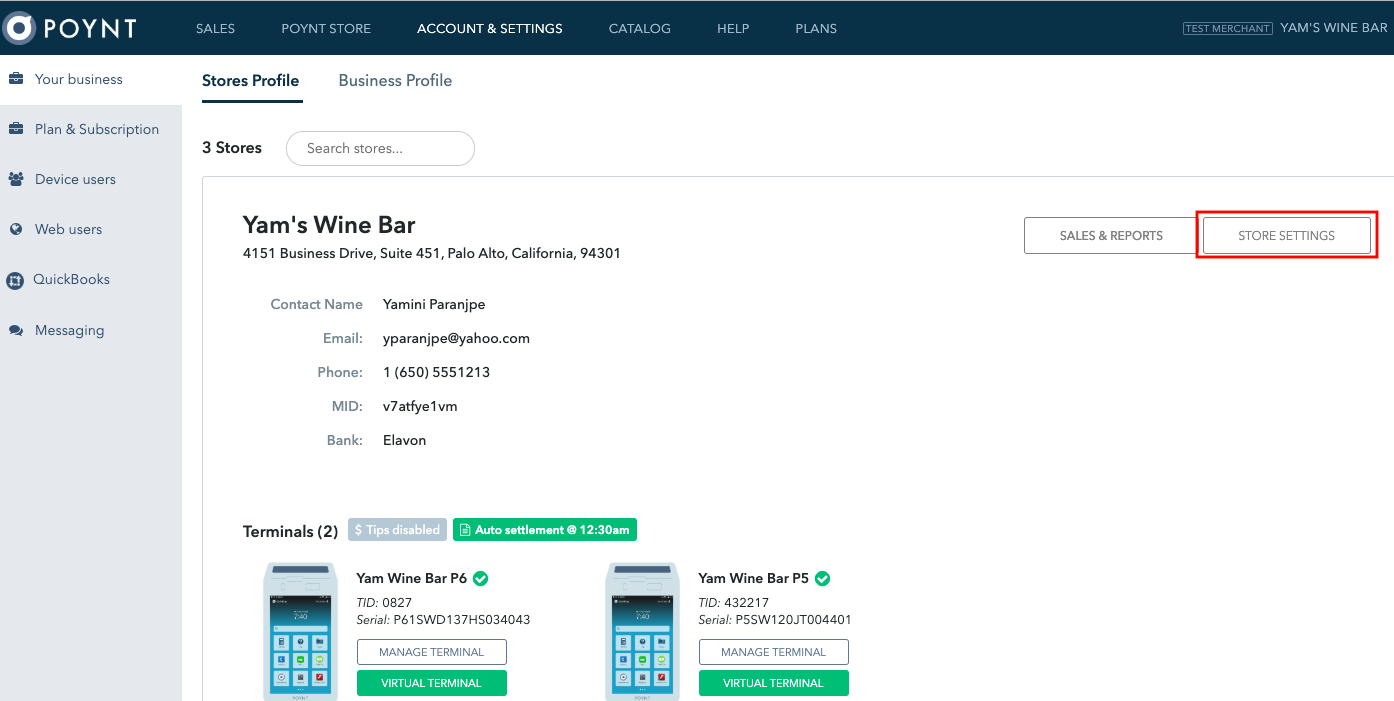Open QuickBooks in the sidebar
The image size is (1394, 701).
(x=91, y=280)
